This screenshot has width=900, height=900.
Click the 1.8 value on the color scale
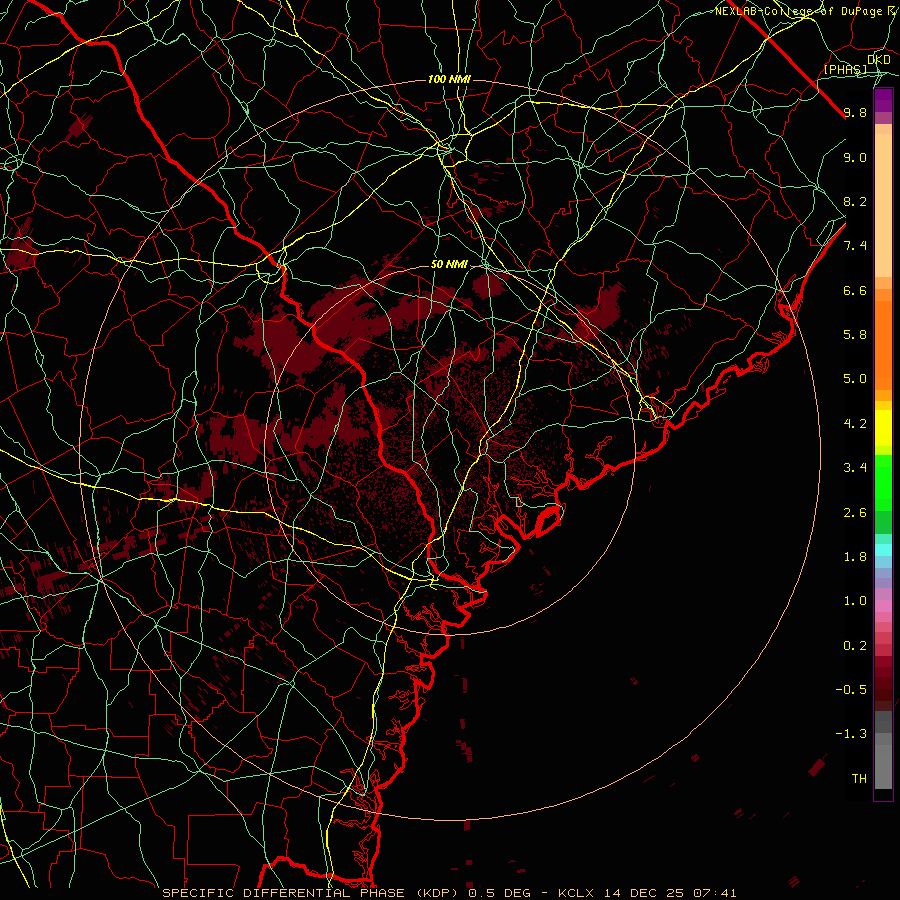pos(855,557)
